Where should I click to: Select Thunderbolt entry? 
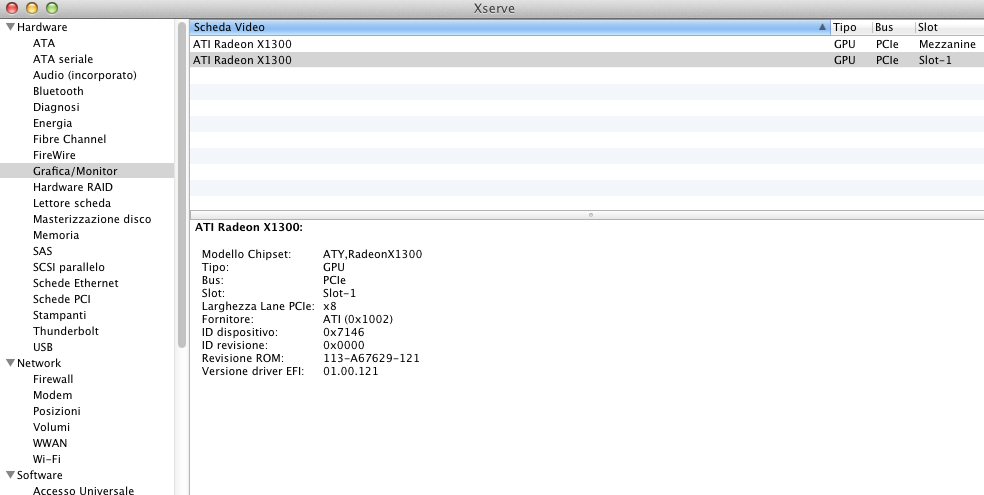(x=66, y=331)
